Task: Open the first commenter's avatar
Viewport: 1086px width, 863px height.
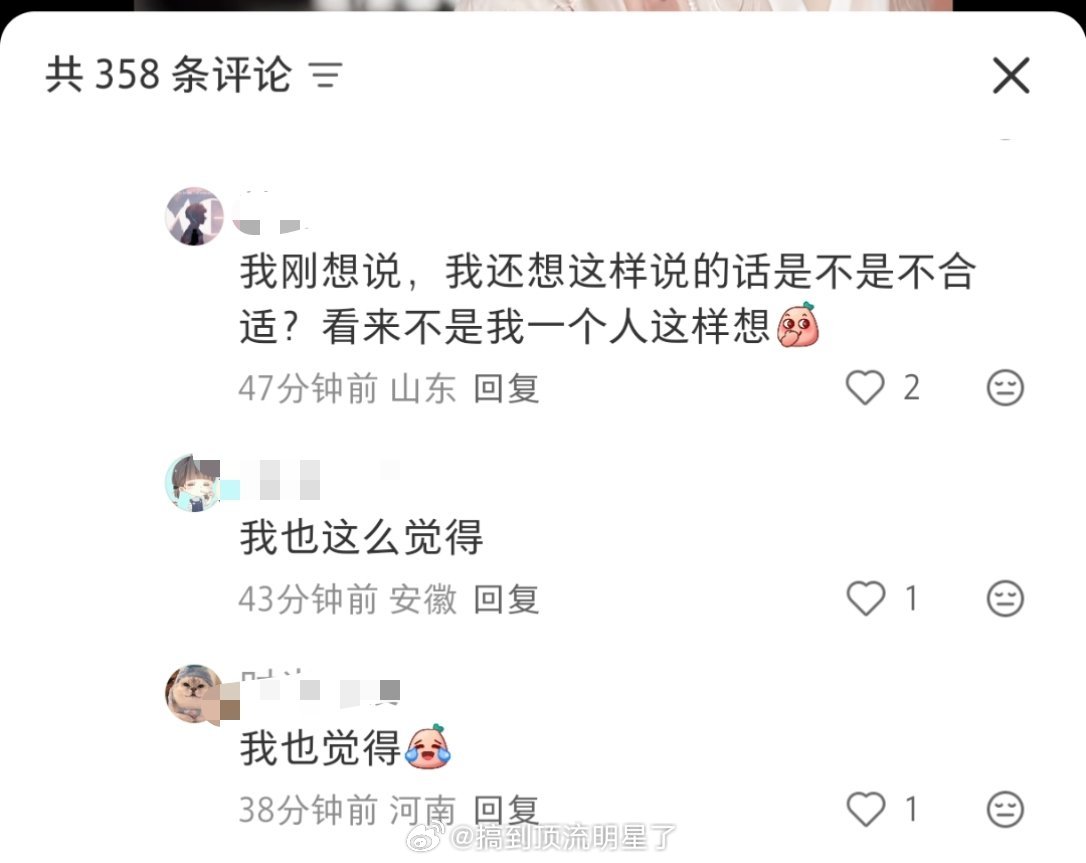Action: [194, 216]
